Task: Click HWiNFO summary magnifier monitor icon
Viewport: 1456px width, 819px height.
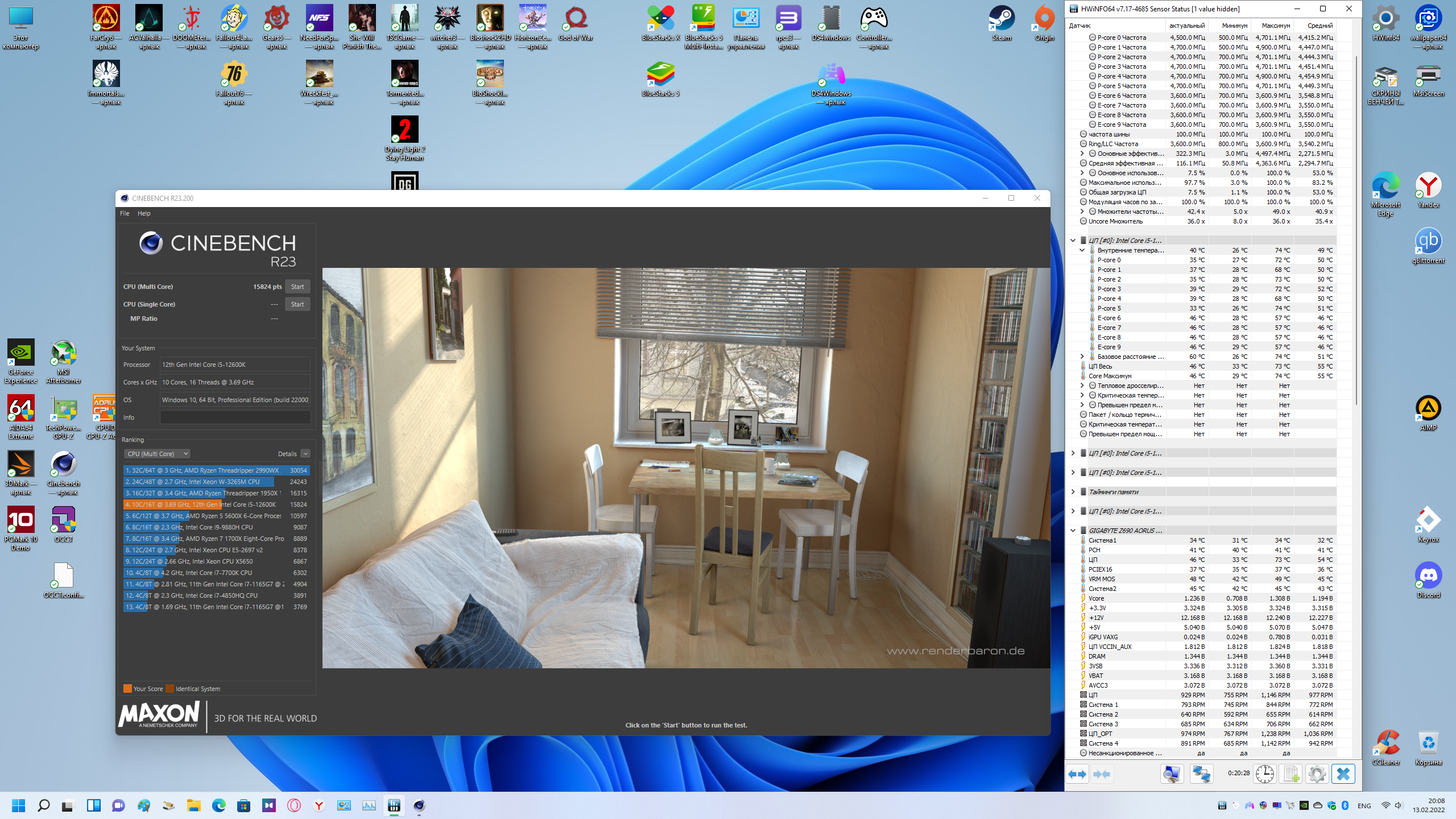Action: pyautogui.click(x=1172, y=774)
